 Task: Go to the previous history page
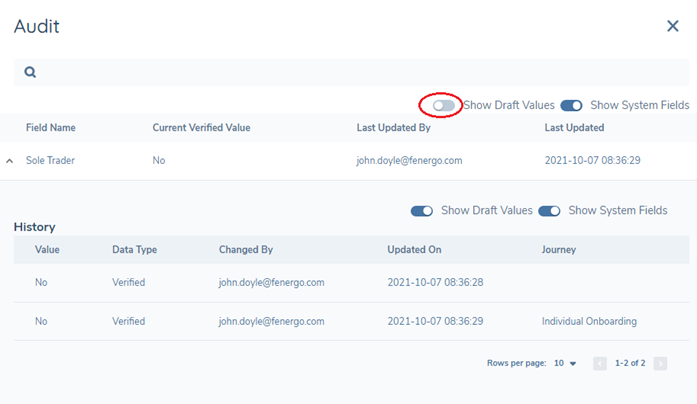(x=600, y=364)
